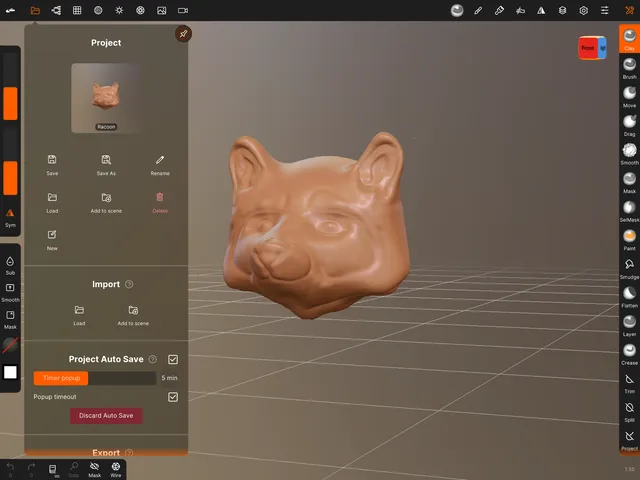Select the Paint tool

tap(629, 240)
